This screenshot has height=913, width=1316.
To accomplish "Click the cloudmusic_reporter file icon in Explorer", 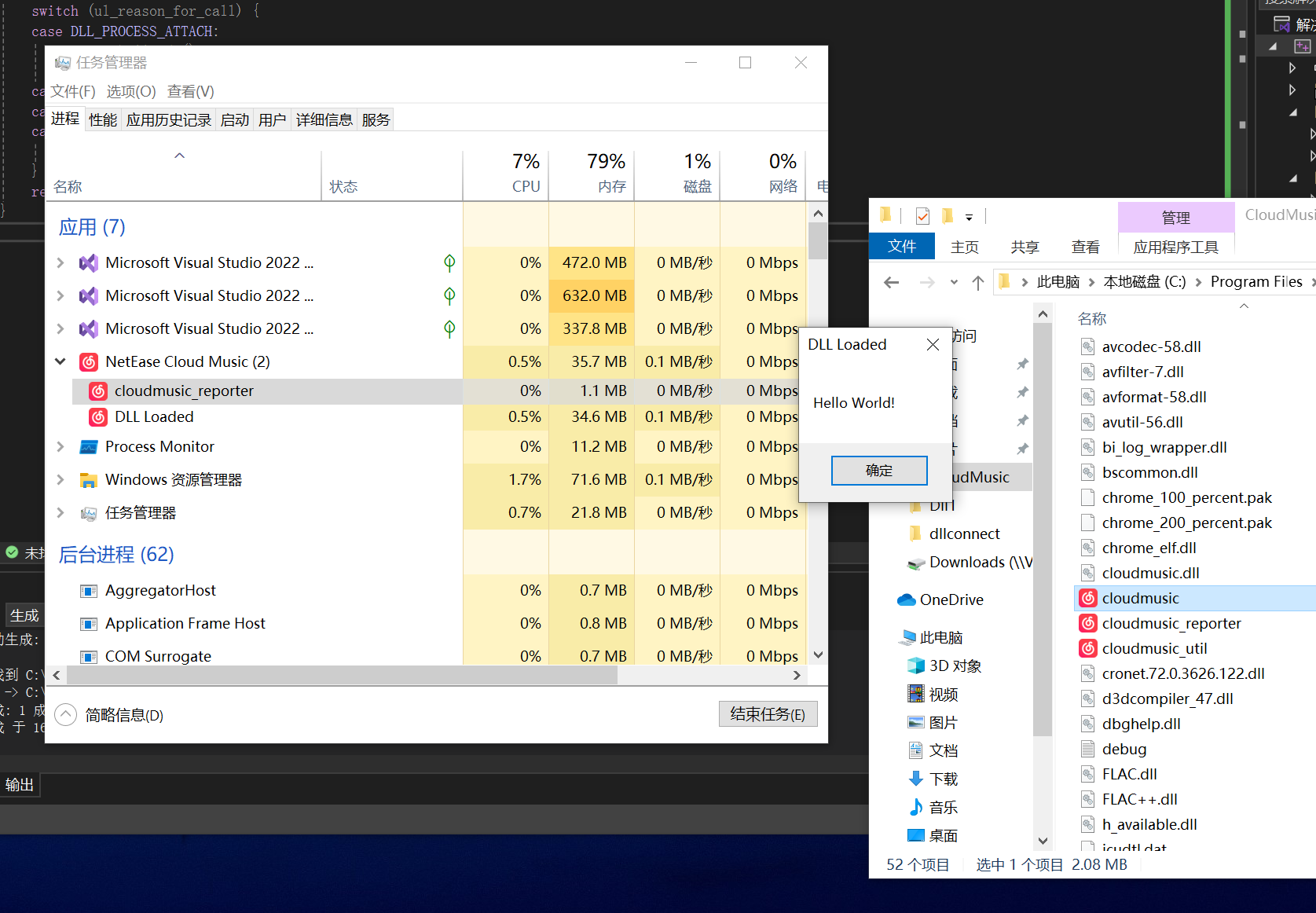I will 1088,624.
